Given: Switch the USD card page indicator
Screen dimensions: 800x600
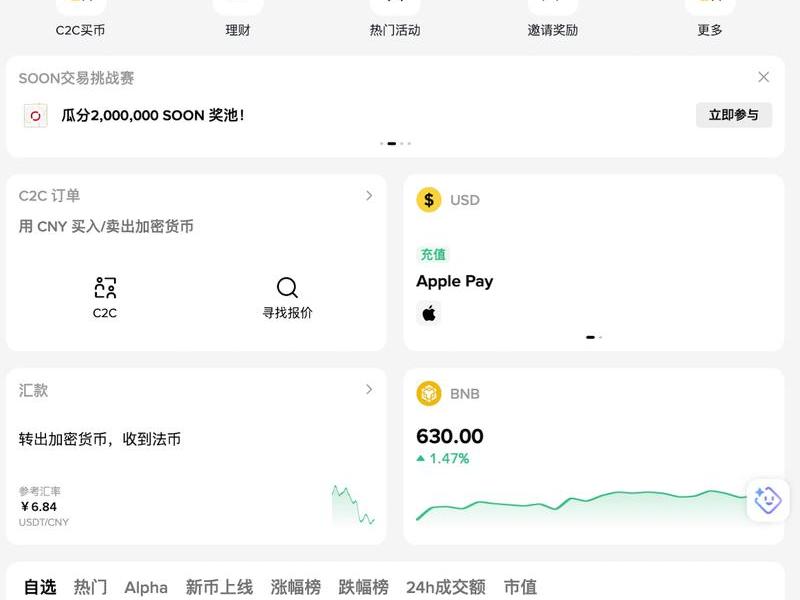Looking at the screenshot, I should point(594,337).
